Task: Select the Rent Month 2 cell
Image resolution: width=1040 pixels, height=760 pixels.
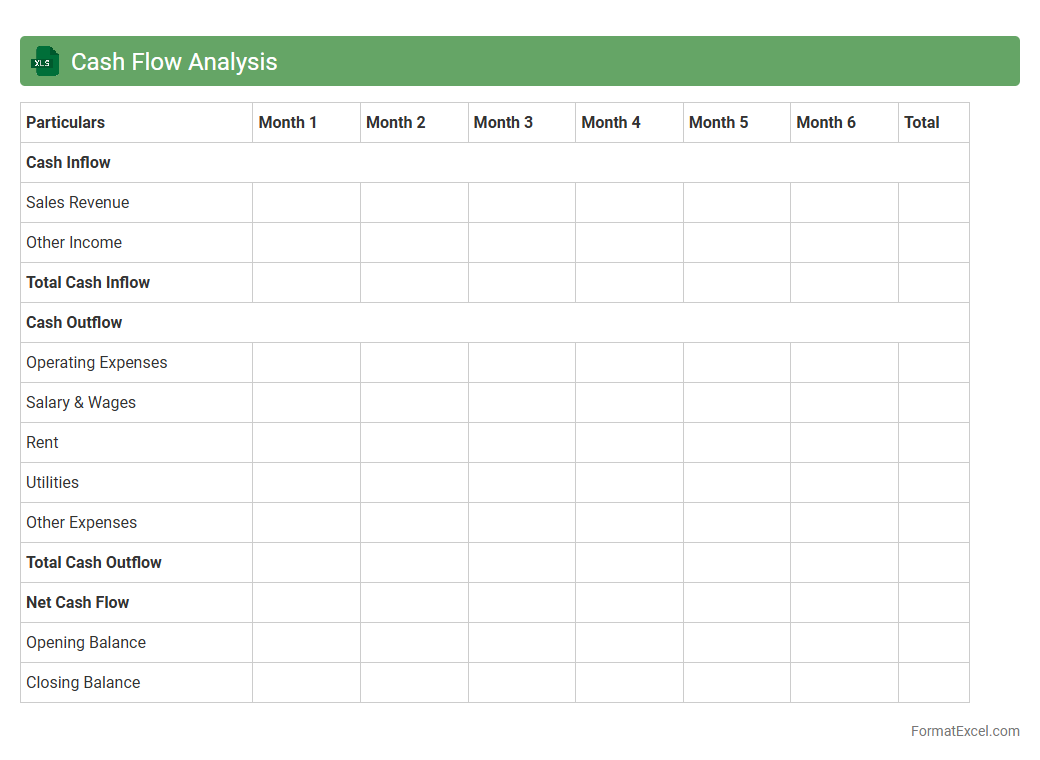Action: click(414, 442)
